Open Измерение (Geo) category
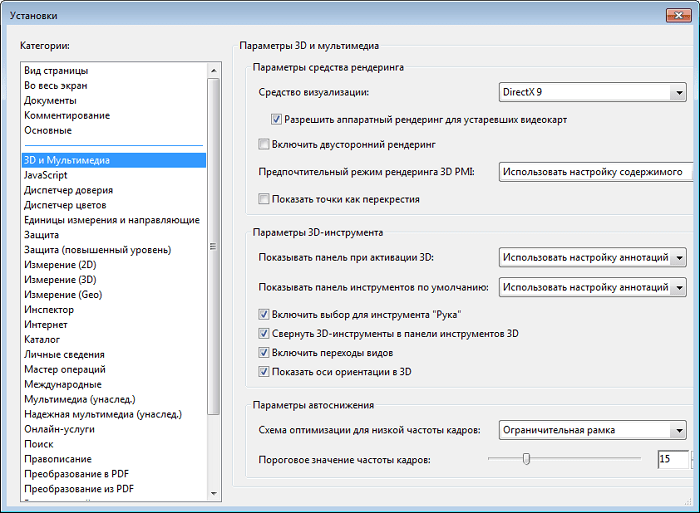This screenshot has width=700, height=513. [x=114, y=295]
